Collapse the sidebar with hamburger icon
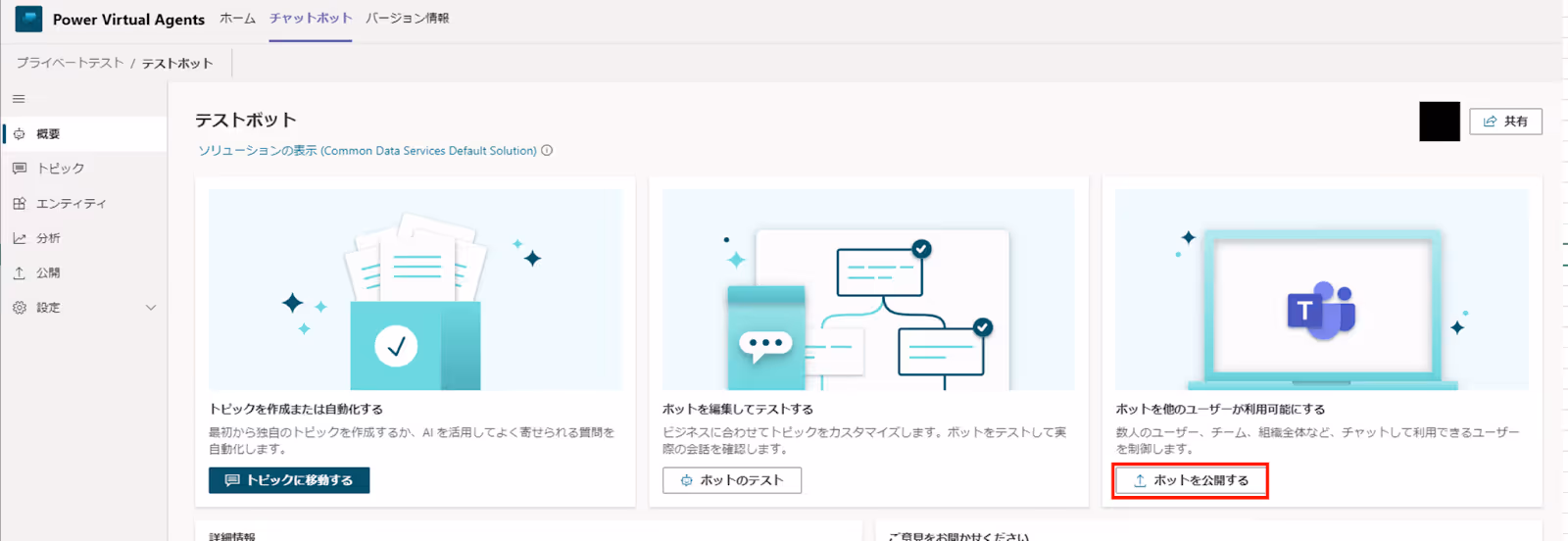 [19, 99]
